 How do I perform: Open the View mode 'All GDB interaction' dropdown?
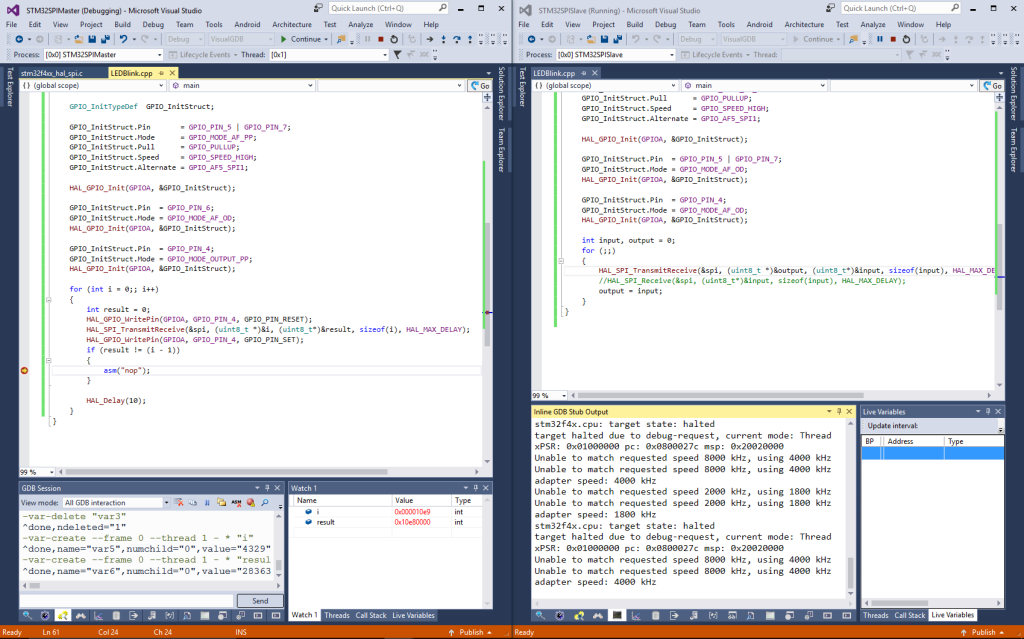pyautogui.click(x=116, y=502)
